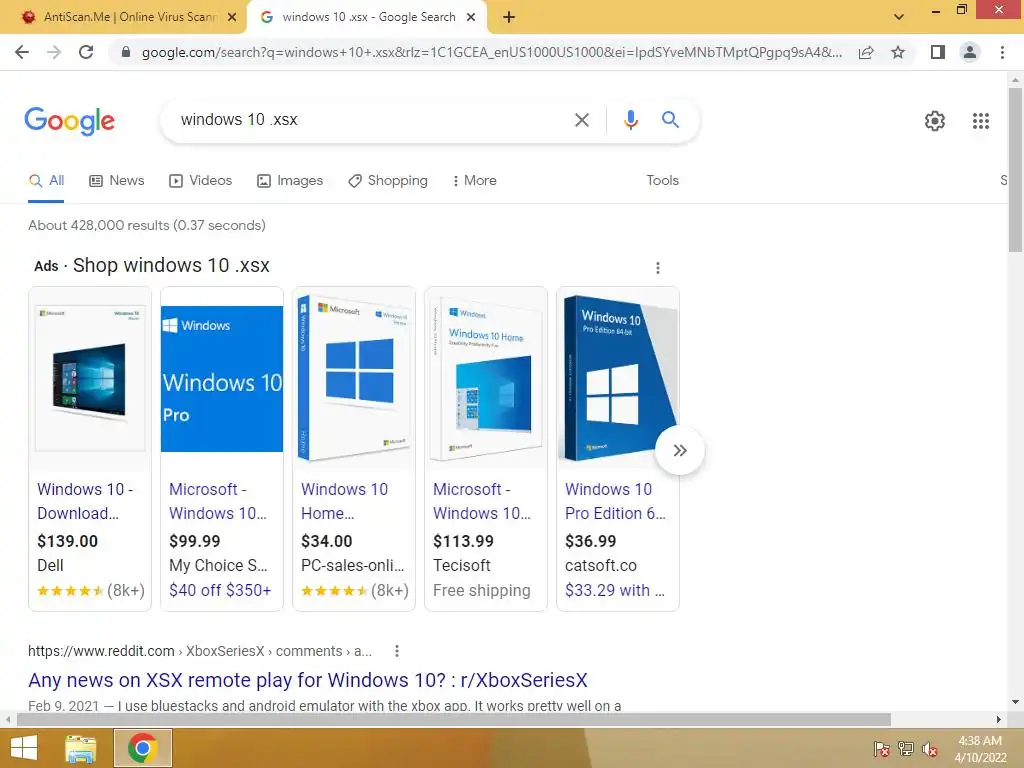Click the horizontal scrollbar thumb
The width and height of the screenshot is (1024, 768).
coord(454,720)
